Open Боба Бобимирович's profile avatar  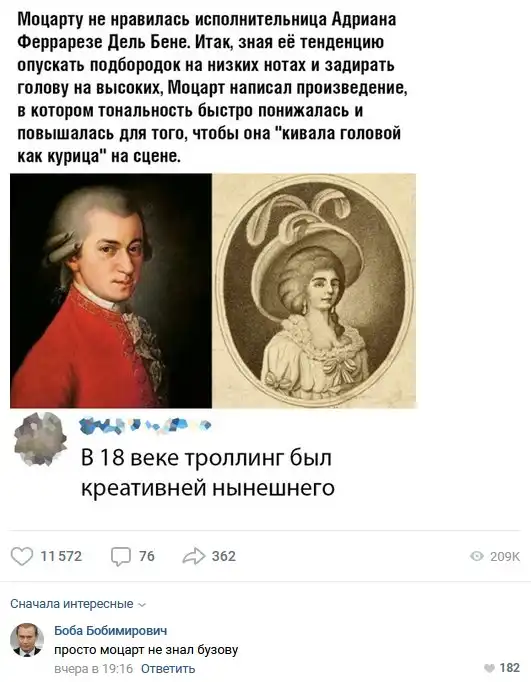[27, 640]
